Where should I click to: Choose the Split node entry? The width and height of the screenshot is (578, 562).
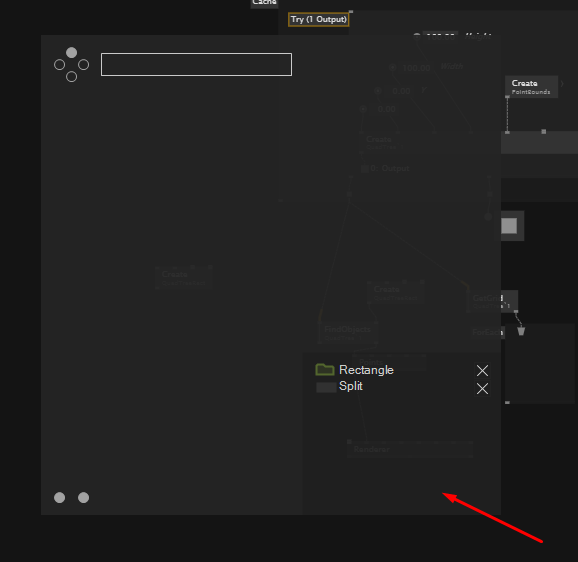click(x=351, y=386)
